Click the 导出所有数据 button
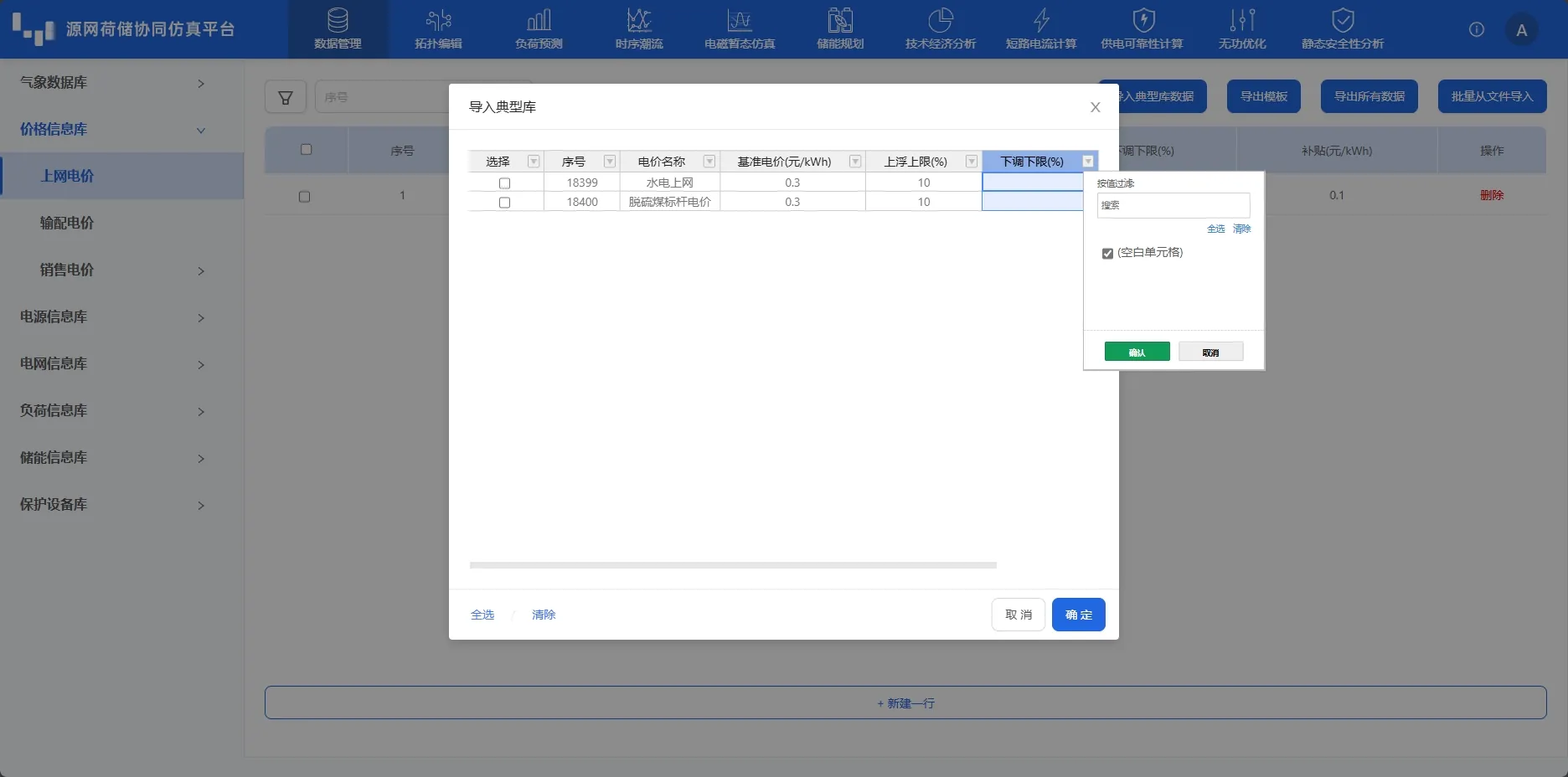Image resolution: width=1568 pixels, height=777 pixels. click(1369, 96)
